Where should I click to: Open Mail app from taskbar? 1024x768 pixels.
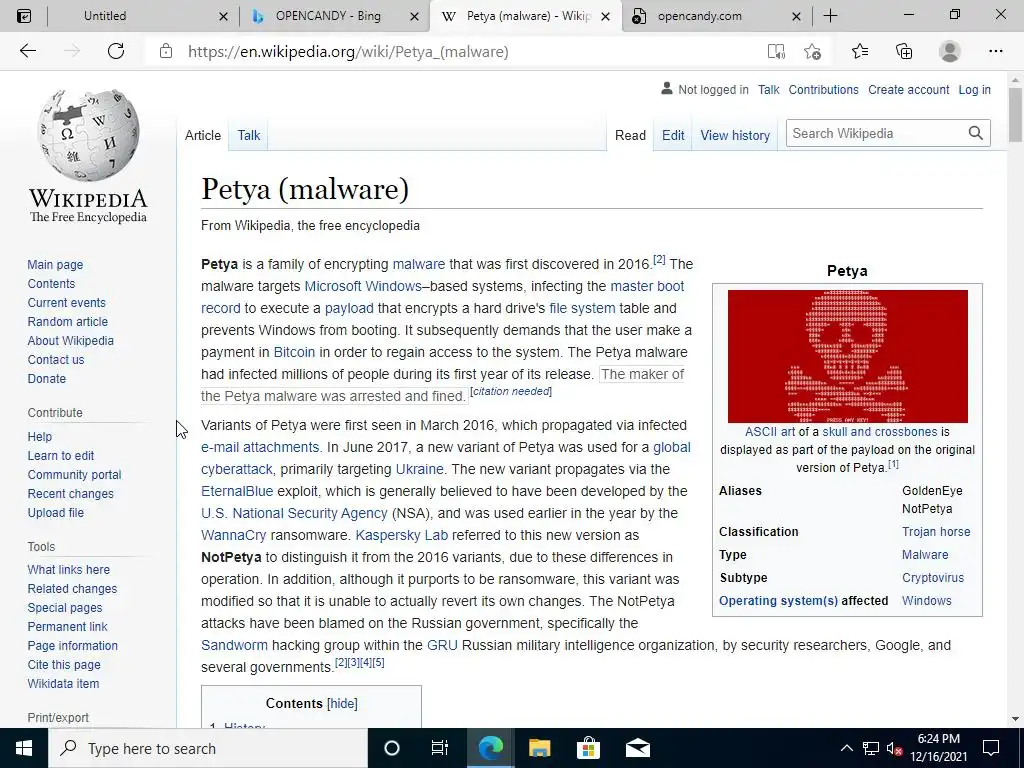637,748
